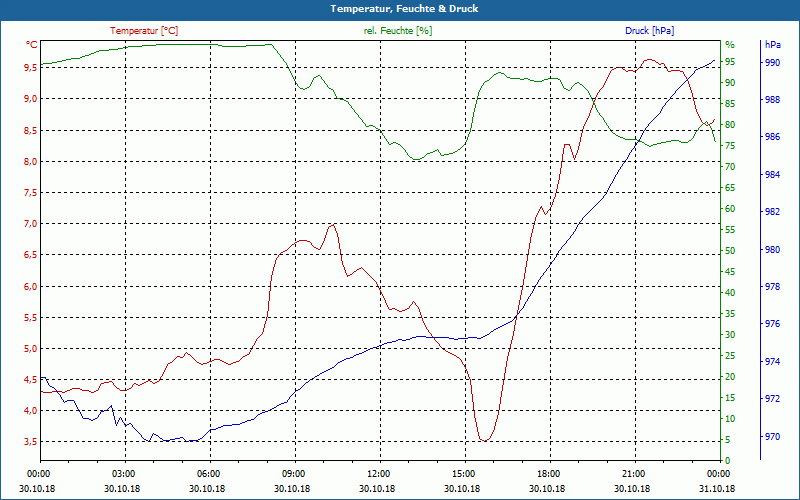Click the 25 humidity axis value
The height and width of the screenshot is (500, 800).
[x=730, y=356]
